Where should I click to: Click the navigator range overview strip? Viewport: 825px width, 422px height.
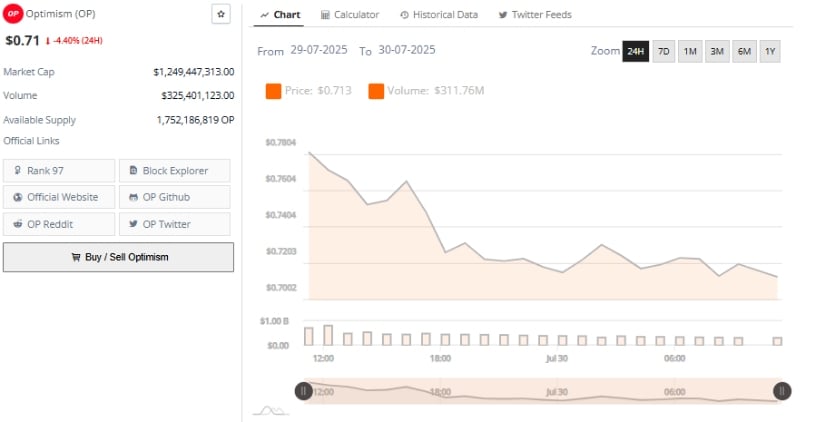(543, 391)
